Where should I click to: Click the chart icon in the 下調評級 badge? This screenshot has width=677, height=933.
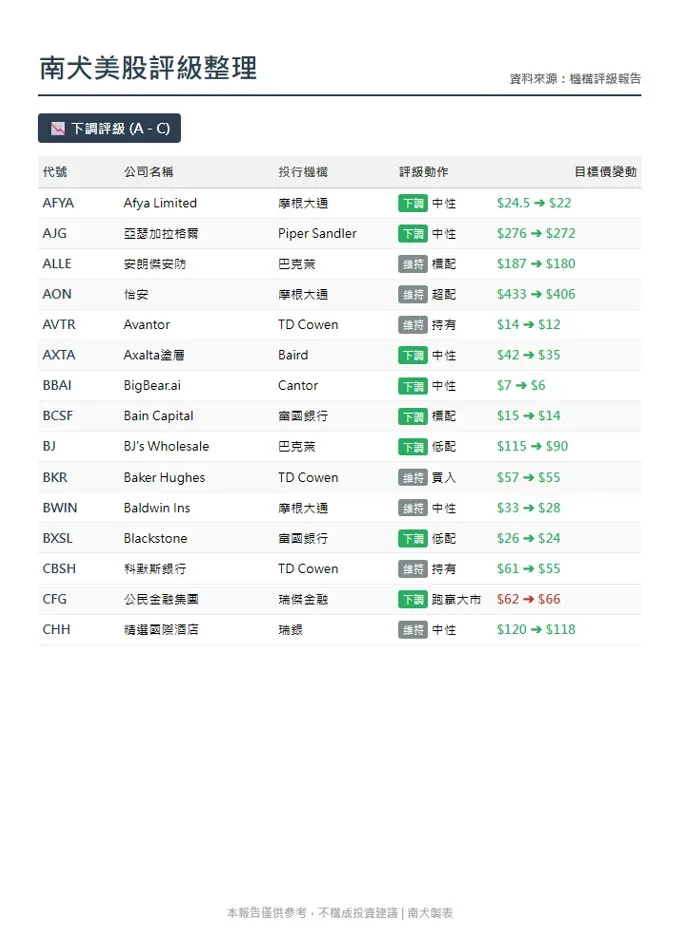57,129
